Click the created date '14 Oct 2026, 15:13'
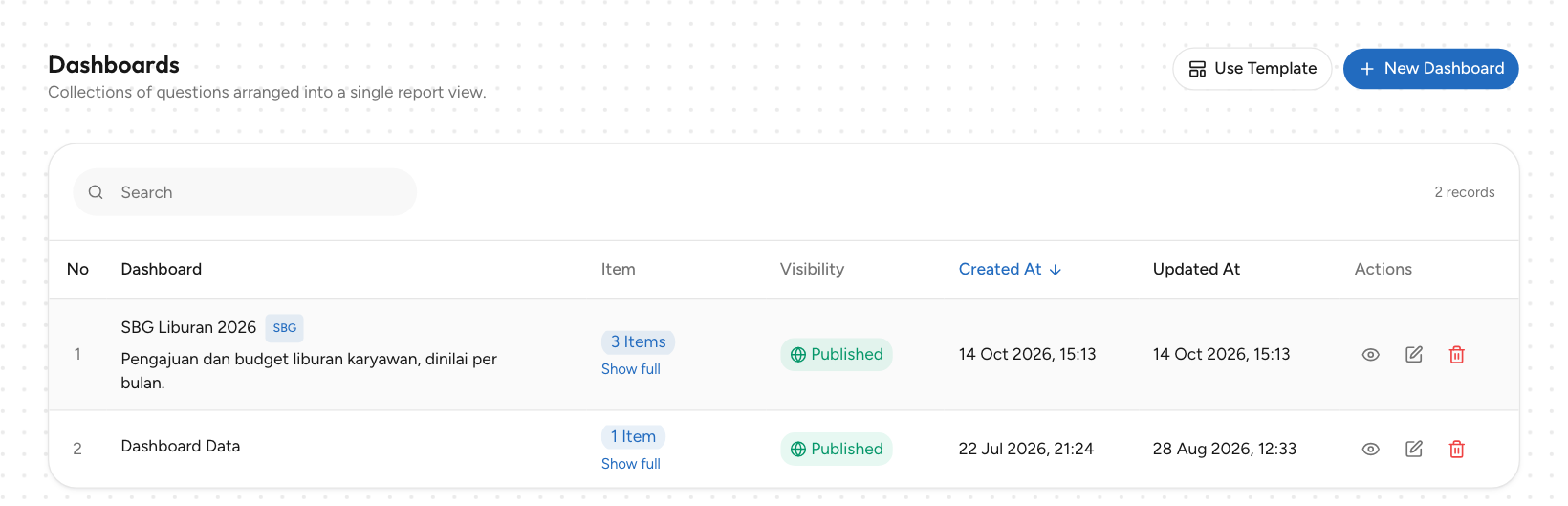 click(x=1027, y=355)
